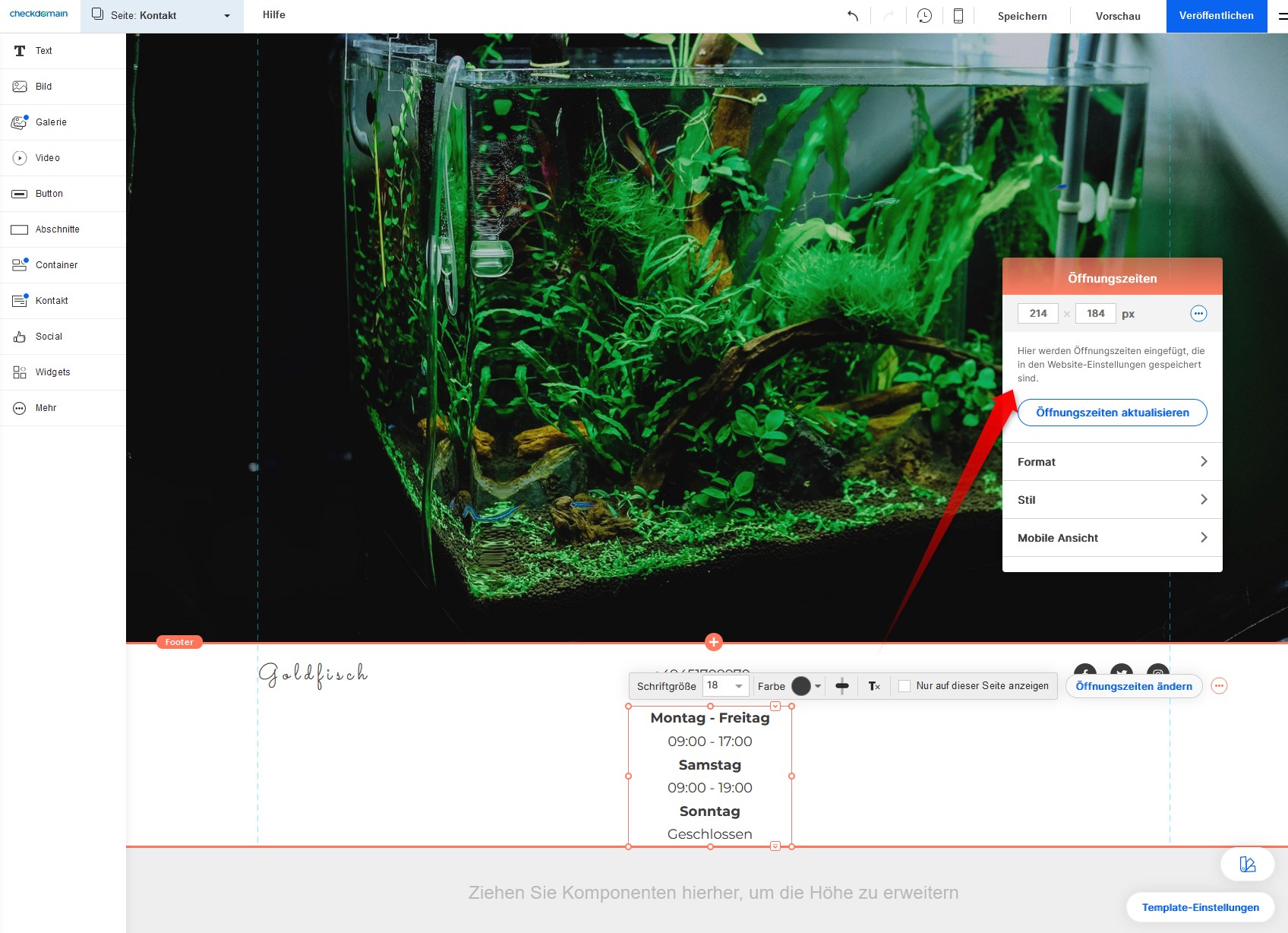Open the Farbe color swatch
Image resolution: width=1288 pixels, height=933 pixels.
pos(801,686)
